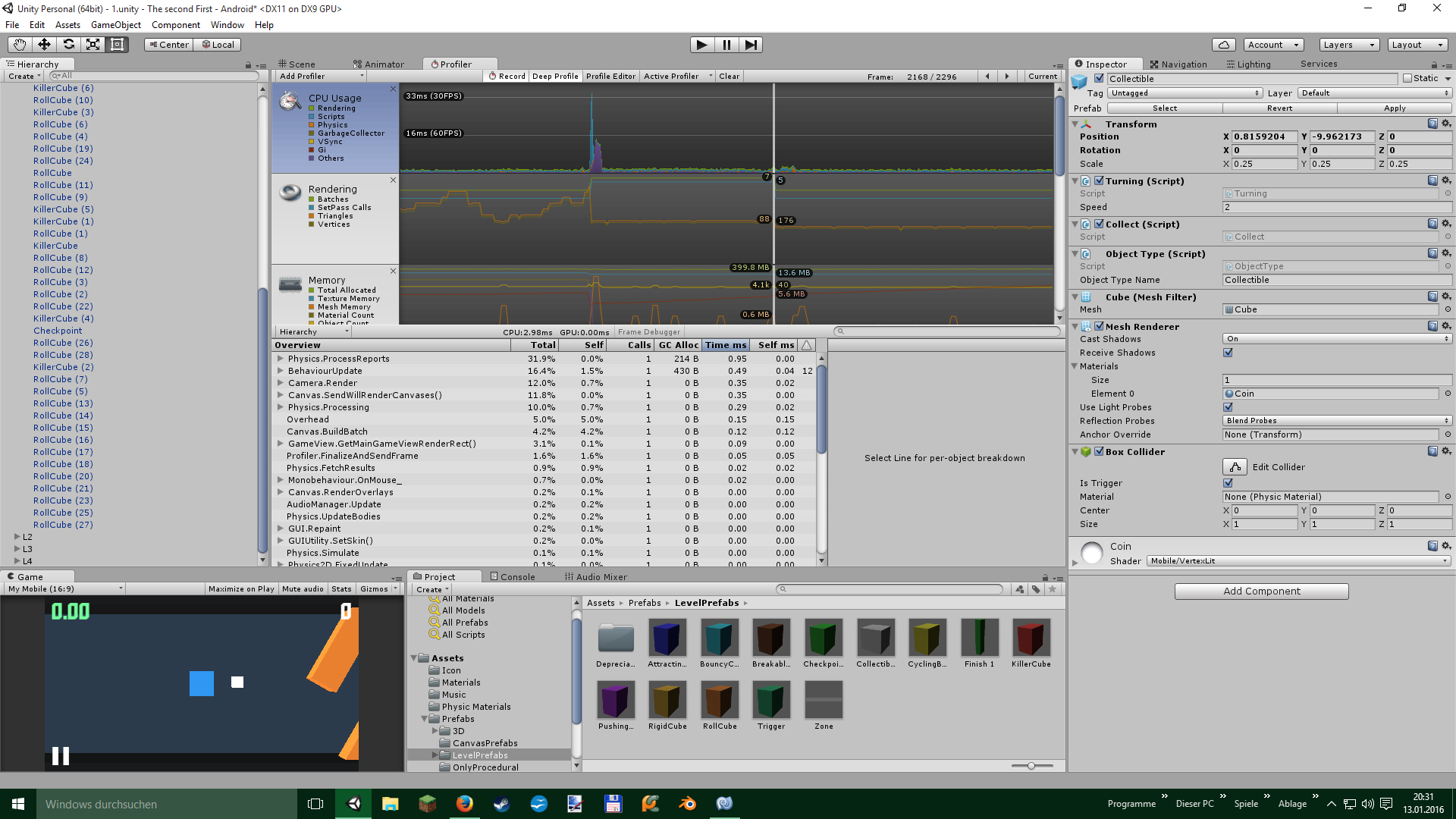Pause the game playback

pos(726,45)
